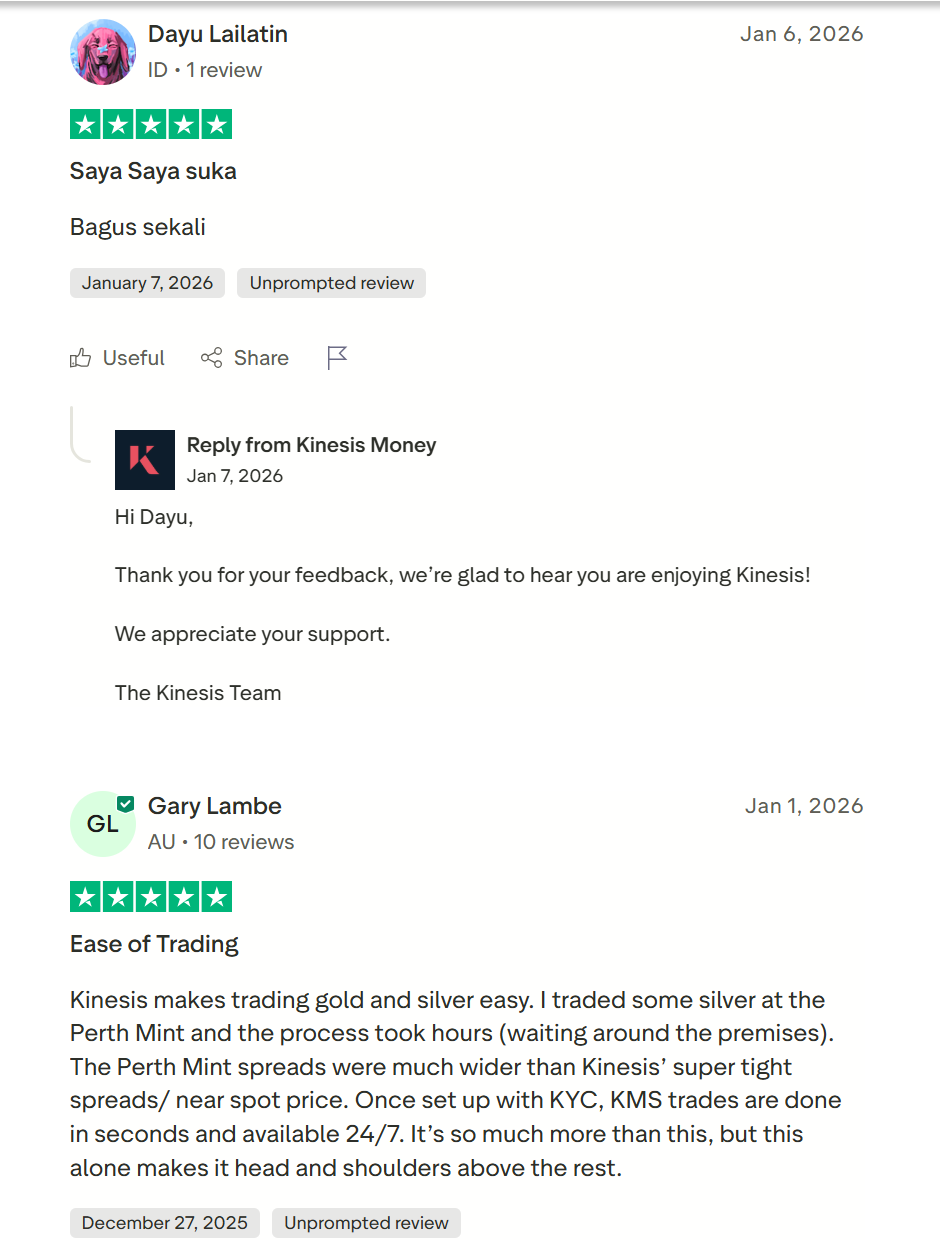Click the review title 'Saya Saya suka'
Viewport: 940px width, 1240px height.
tap(152, 170)
